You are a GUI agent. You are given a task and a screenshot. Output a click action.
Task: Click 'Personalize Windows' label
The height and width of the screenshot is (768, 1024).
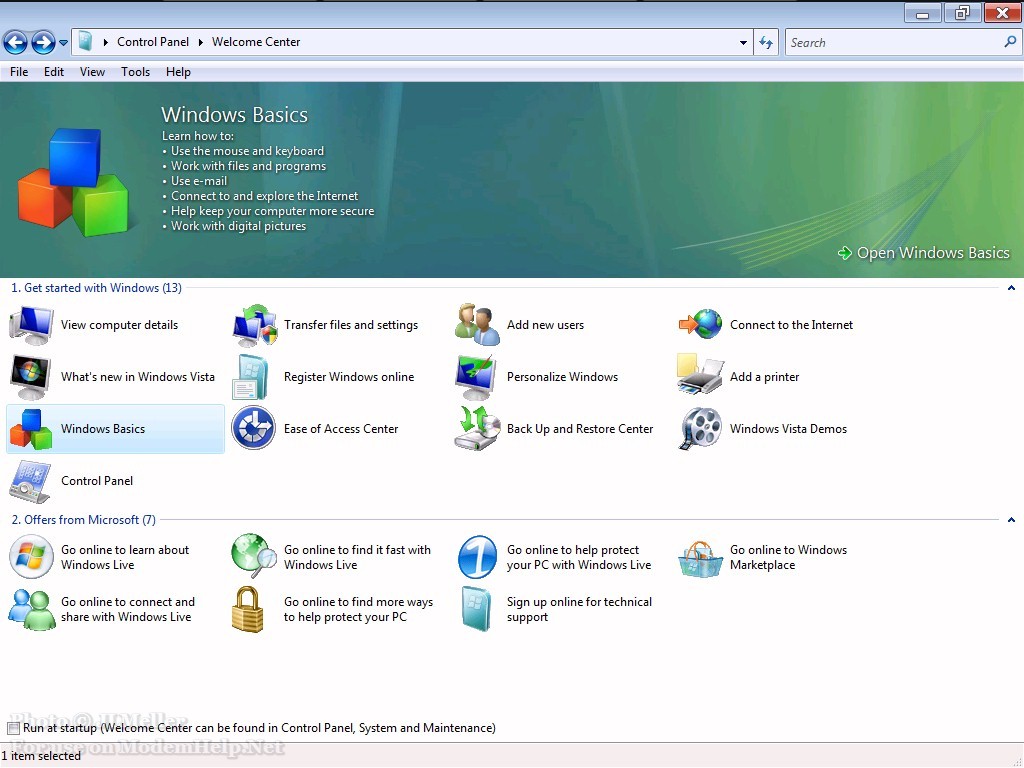click(562, 377)
